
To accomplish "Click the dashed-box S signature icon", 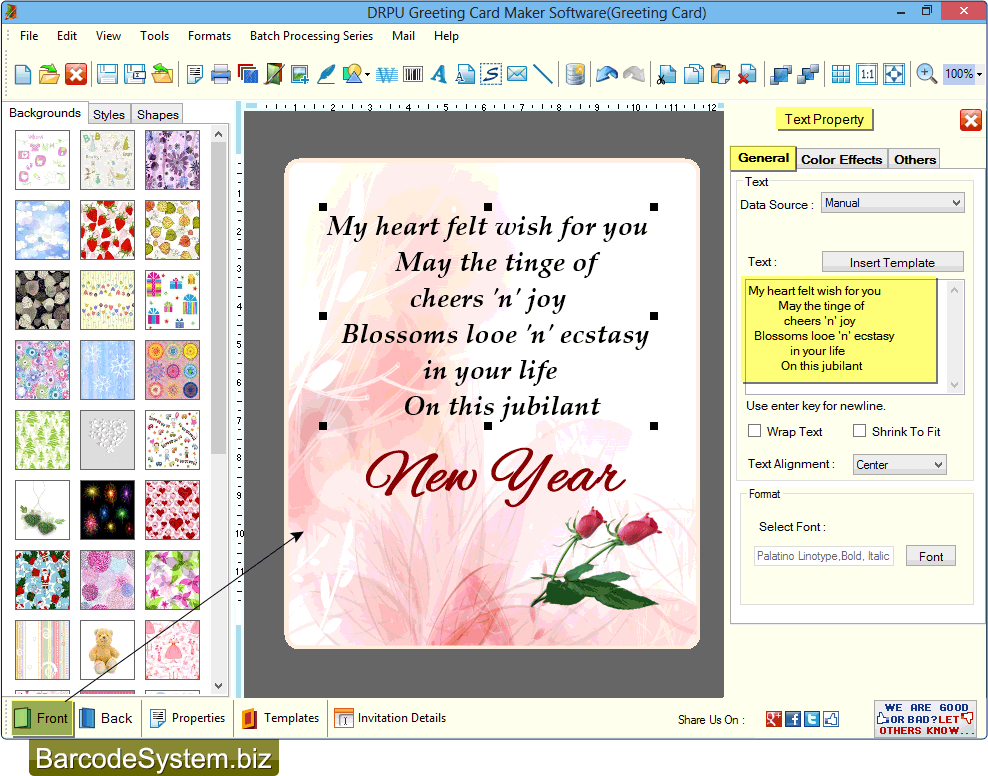I will pos(491,74).
